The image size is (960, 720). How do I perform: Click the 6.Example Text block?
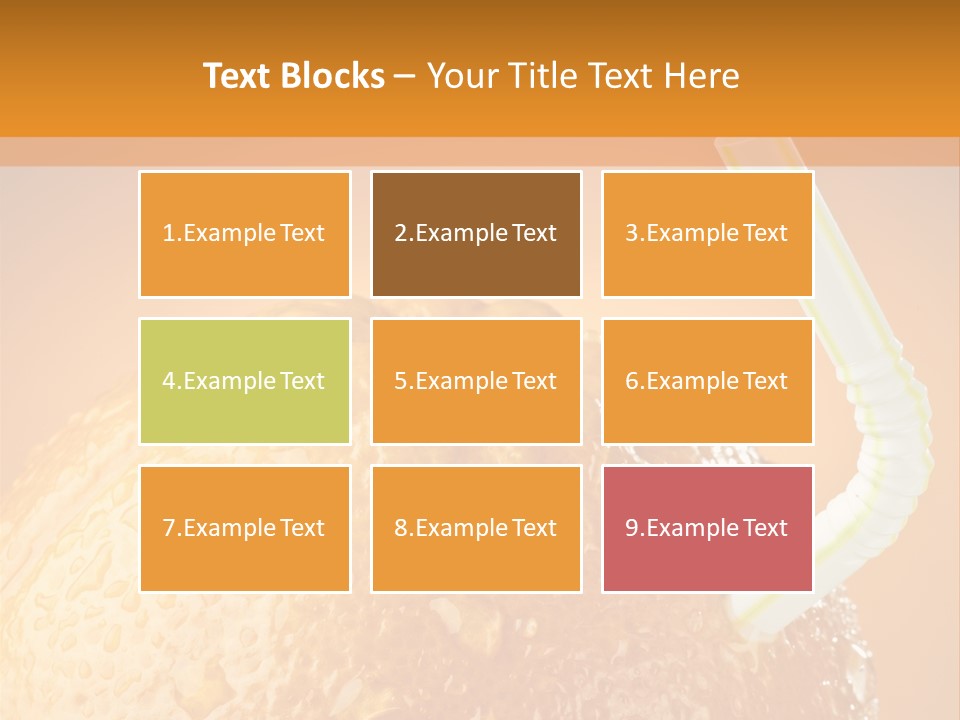click(707, 381)
